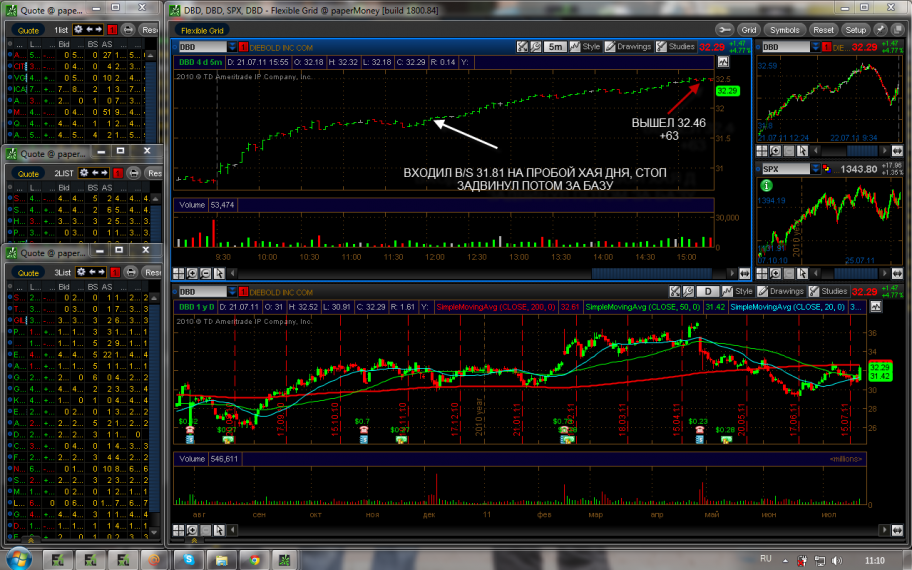Click print icon in the 1list quote window
Viewport: 912px width, 570px height.
pyautogui.click(x=128, y=30)
